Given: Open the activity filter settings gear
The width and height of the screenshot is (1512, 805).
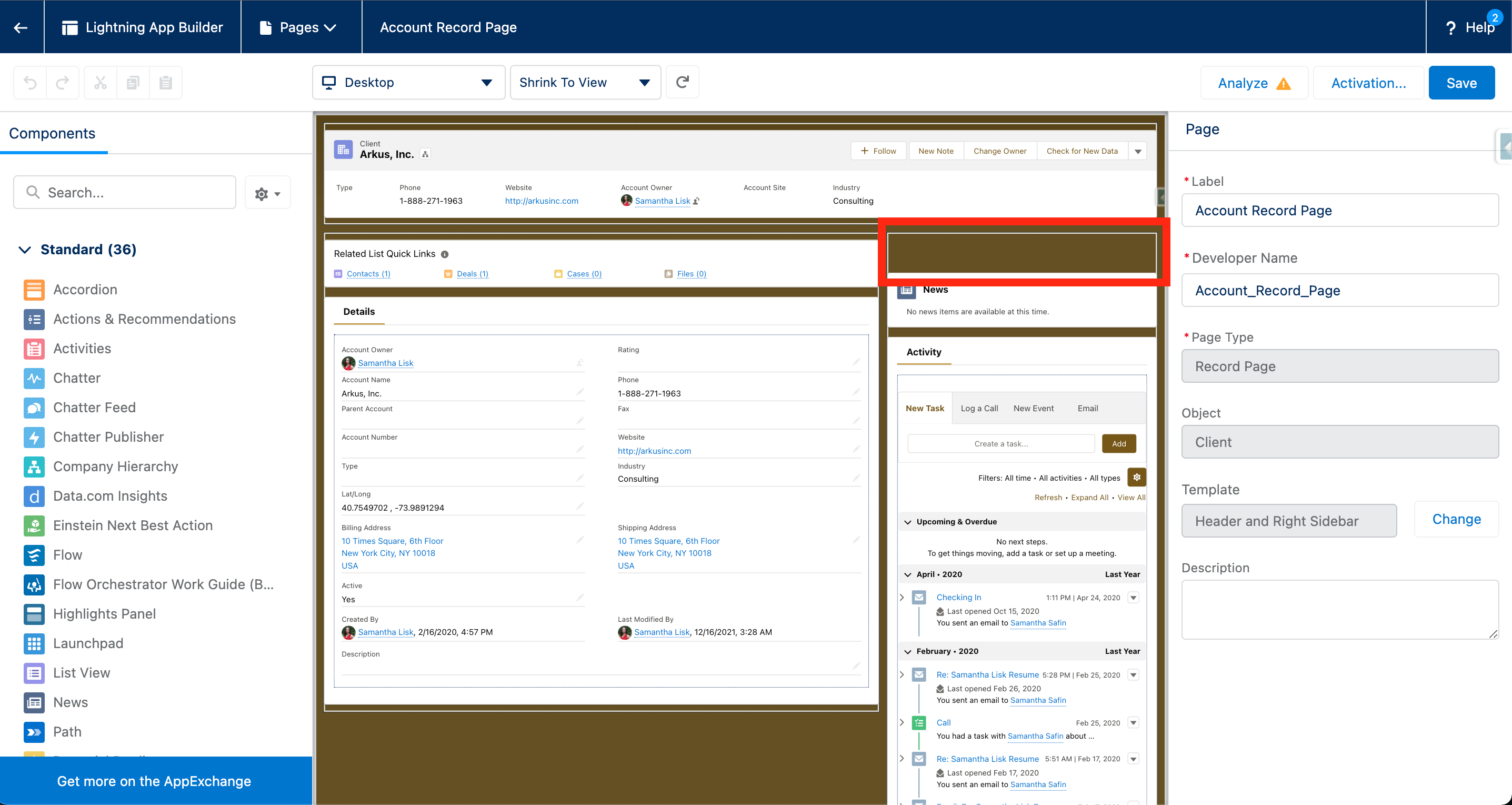Looking at the screenshot, I should pyautogui.click(x=1136, y=478).
